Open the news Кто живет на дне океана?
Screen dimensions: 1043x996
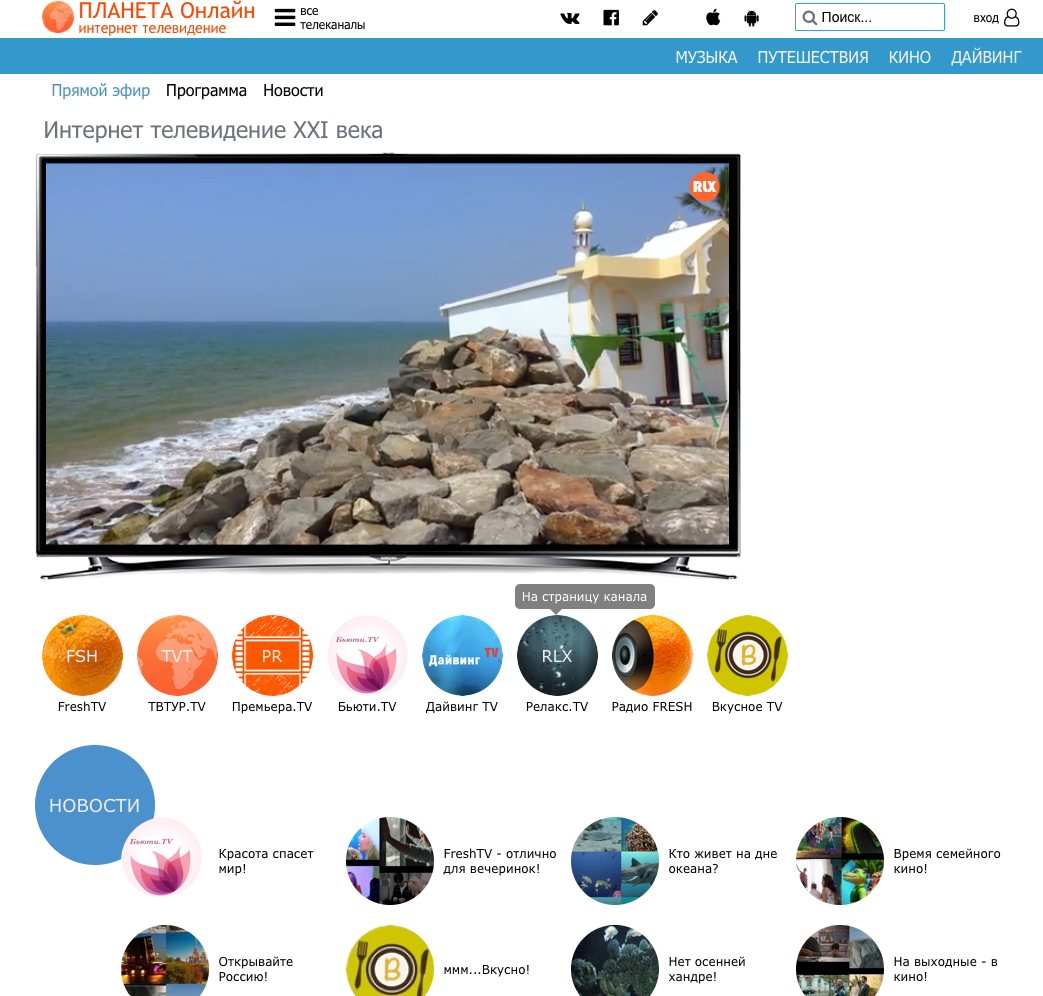point(720,861)
